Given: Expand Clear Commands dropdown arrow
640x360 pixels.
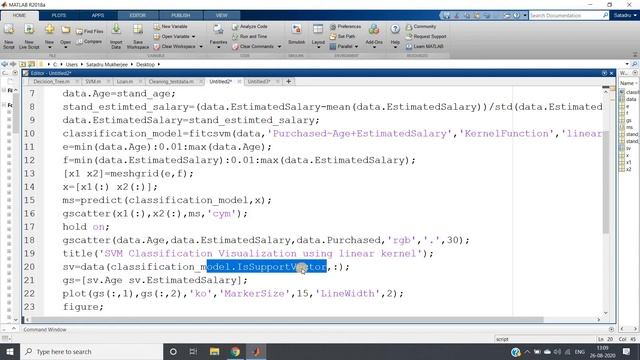Looking at the screenshot, I should point(279,47).
